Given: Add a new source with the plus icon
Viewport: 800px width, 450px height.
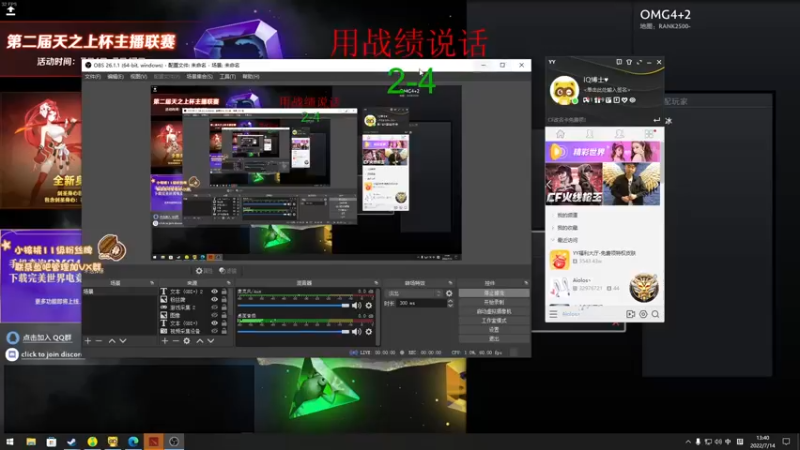Looking at the screenshot, I should [165, 341].
